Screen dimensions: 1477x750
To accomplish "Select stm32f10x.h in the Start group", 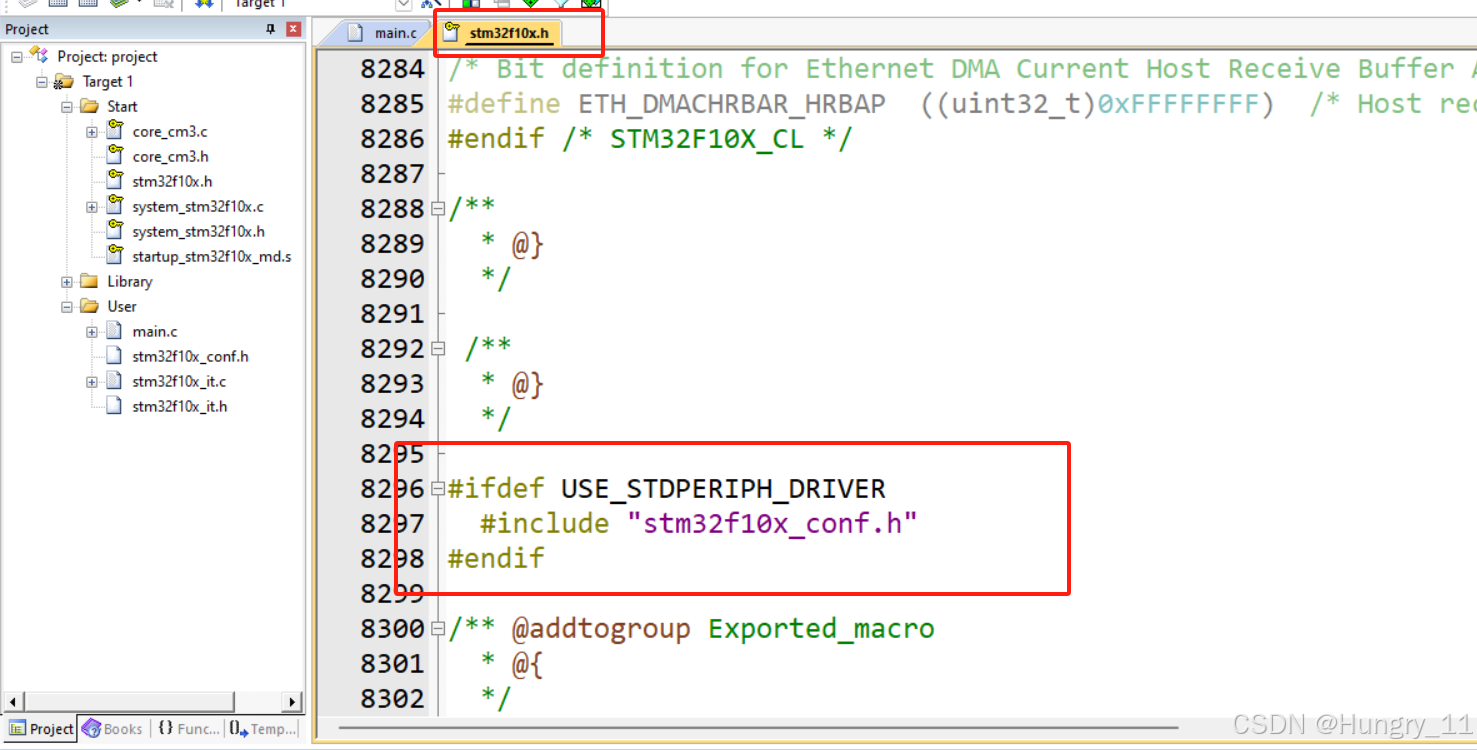I will pyautogui.click(x=172, y=181).
